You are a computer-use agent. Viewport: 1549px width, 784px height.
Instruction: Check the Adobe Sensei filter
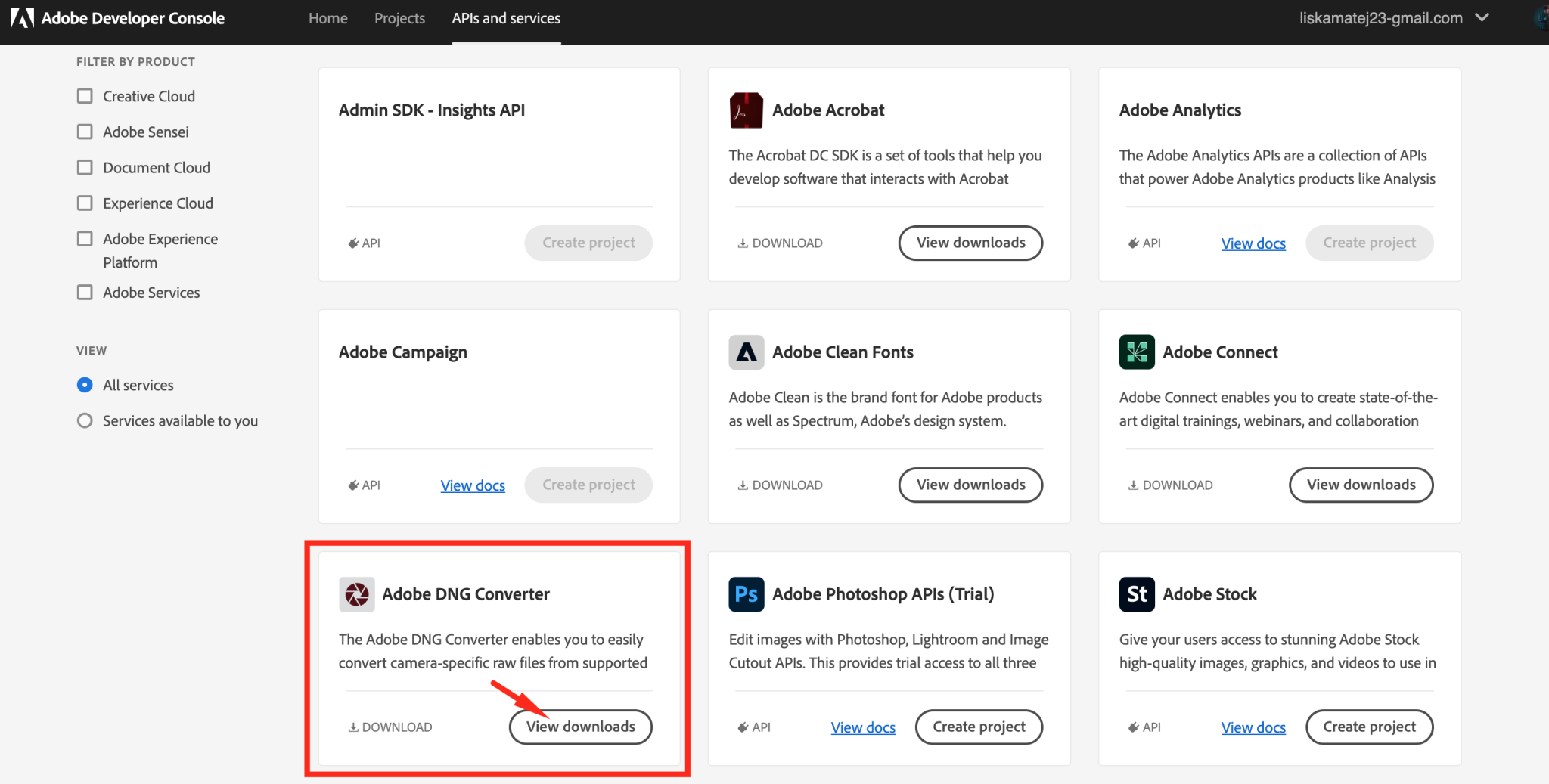[85, 132]
